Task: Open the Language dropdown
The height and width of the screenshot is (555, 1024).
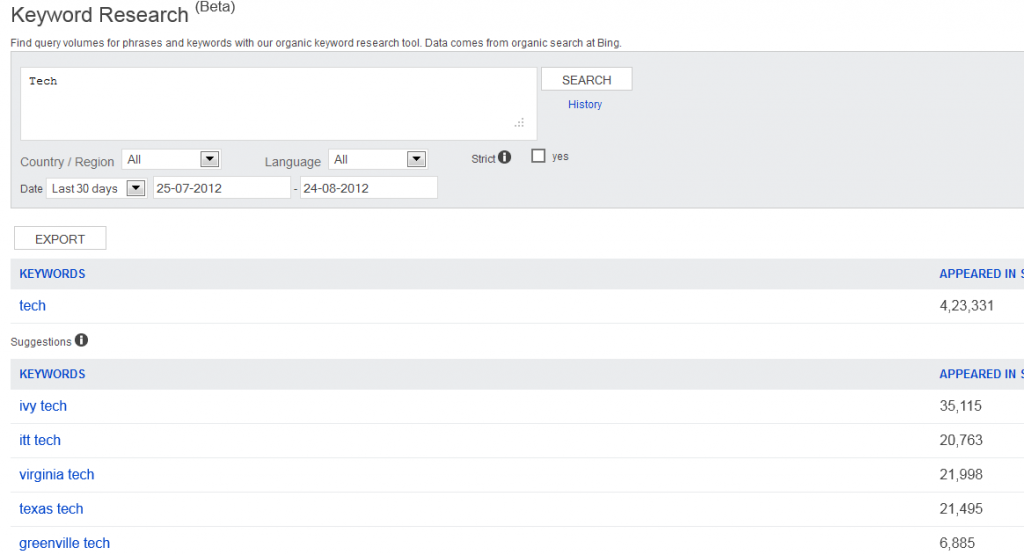Action: point(377,159)
